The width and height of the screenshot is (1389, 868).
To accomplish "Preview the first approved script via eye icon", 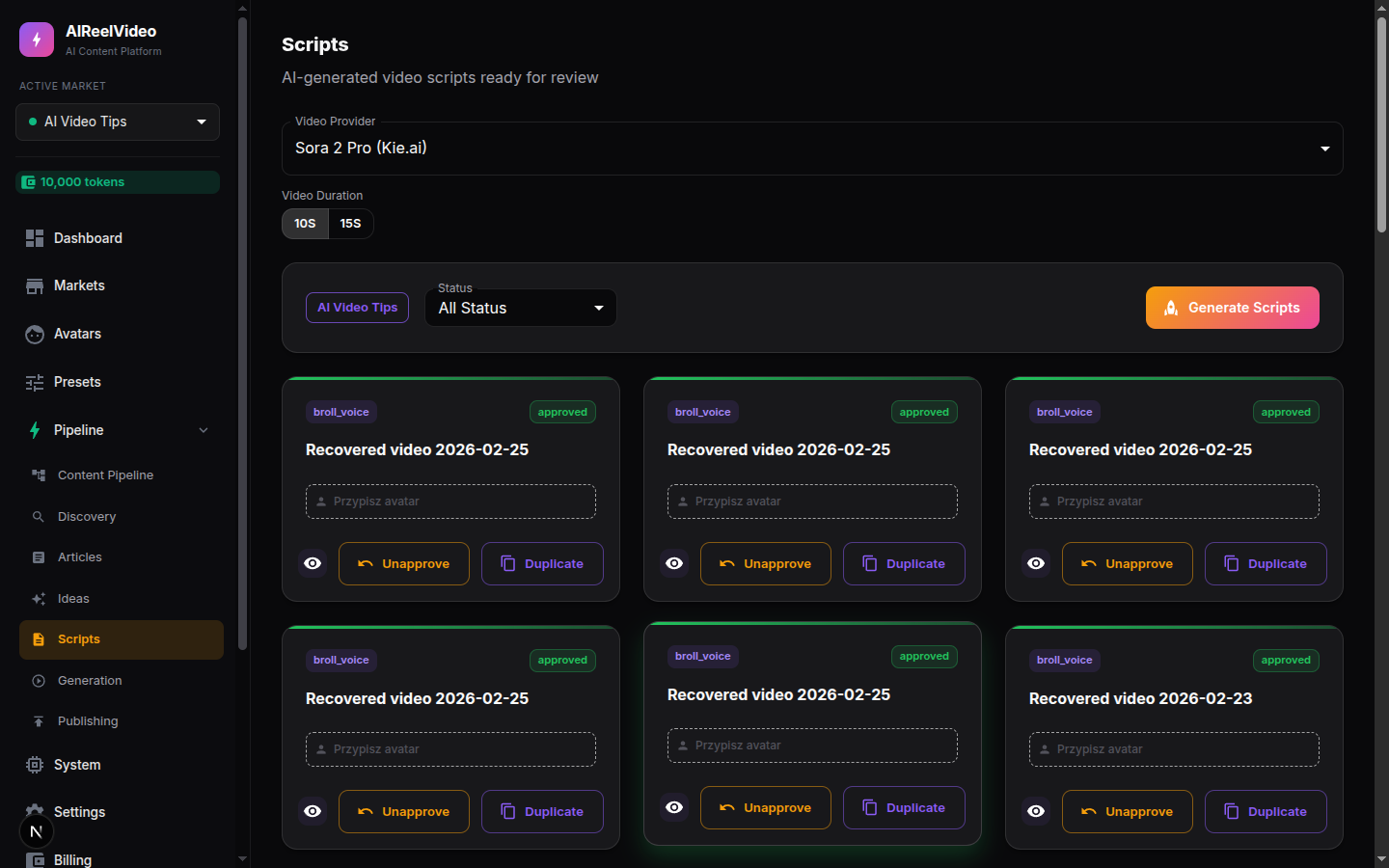I will [x=313, y=563].
